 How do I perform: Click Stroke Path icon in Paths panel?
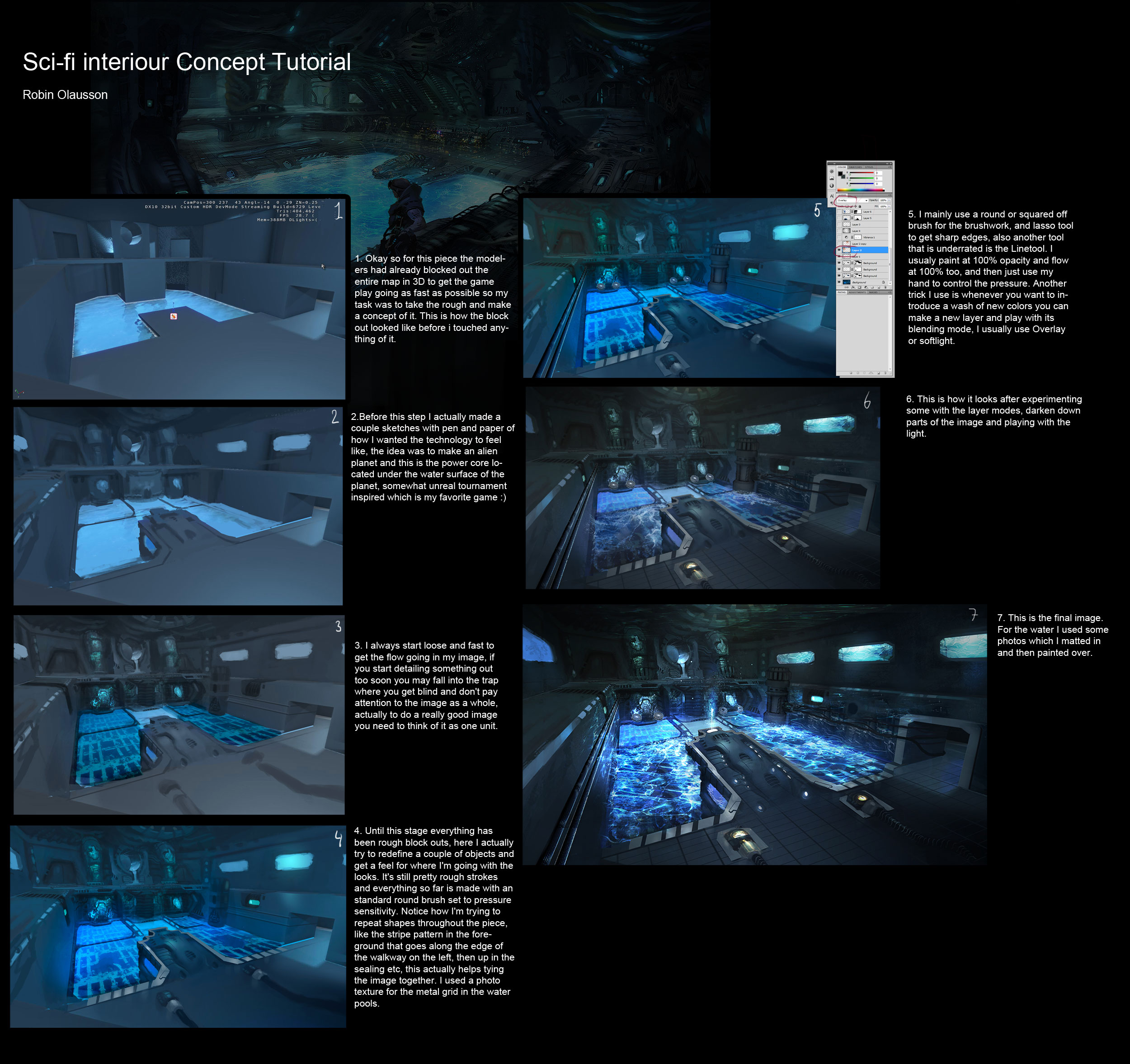coord(858,373)
